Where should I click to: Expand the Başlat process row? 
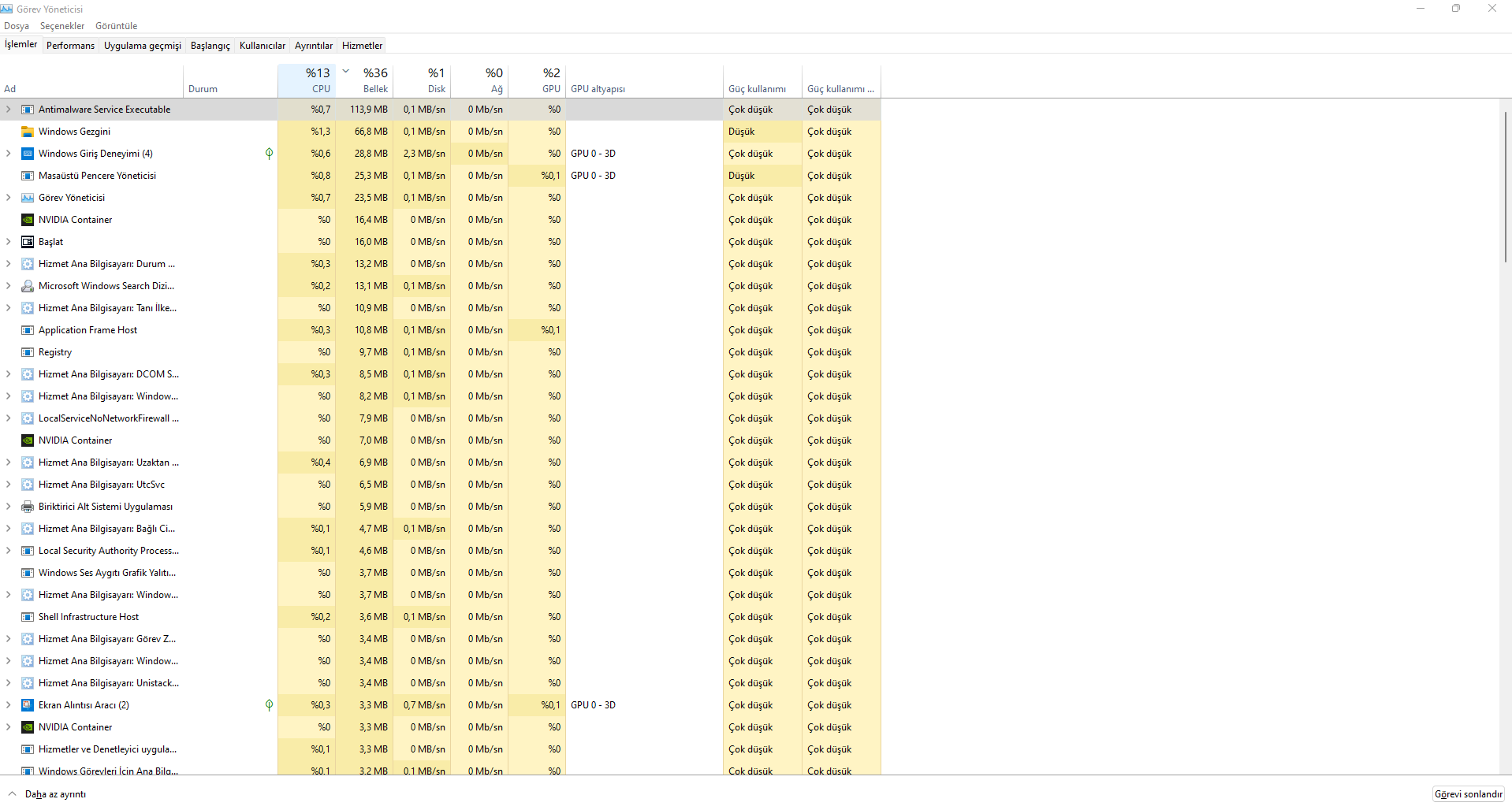coord(9,242)
